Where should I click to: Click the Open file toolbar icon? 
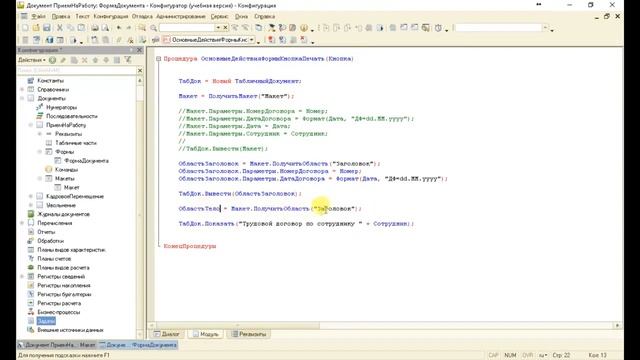36,28
